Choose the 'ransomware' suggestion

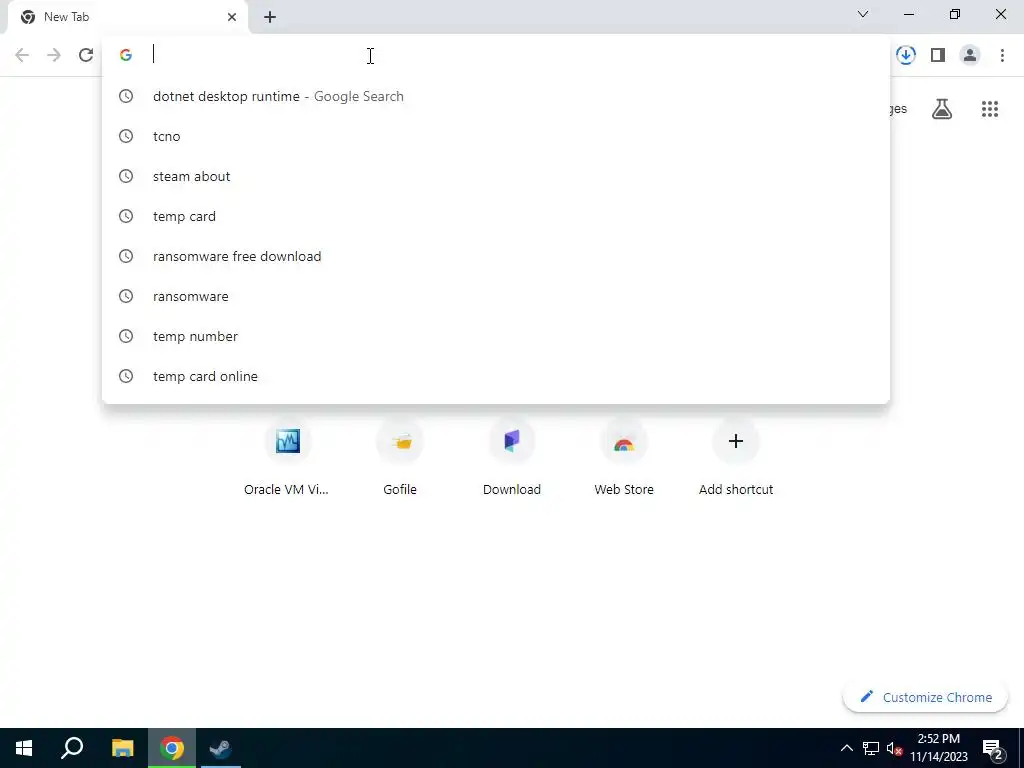tap(496, 296)
